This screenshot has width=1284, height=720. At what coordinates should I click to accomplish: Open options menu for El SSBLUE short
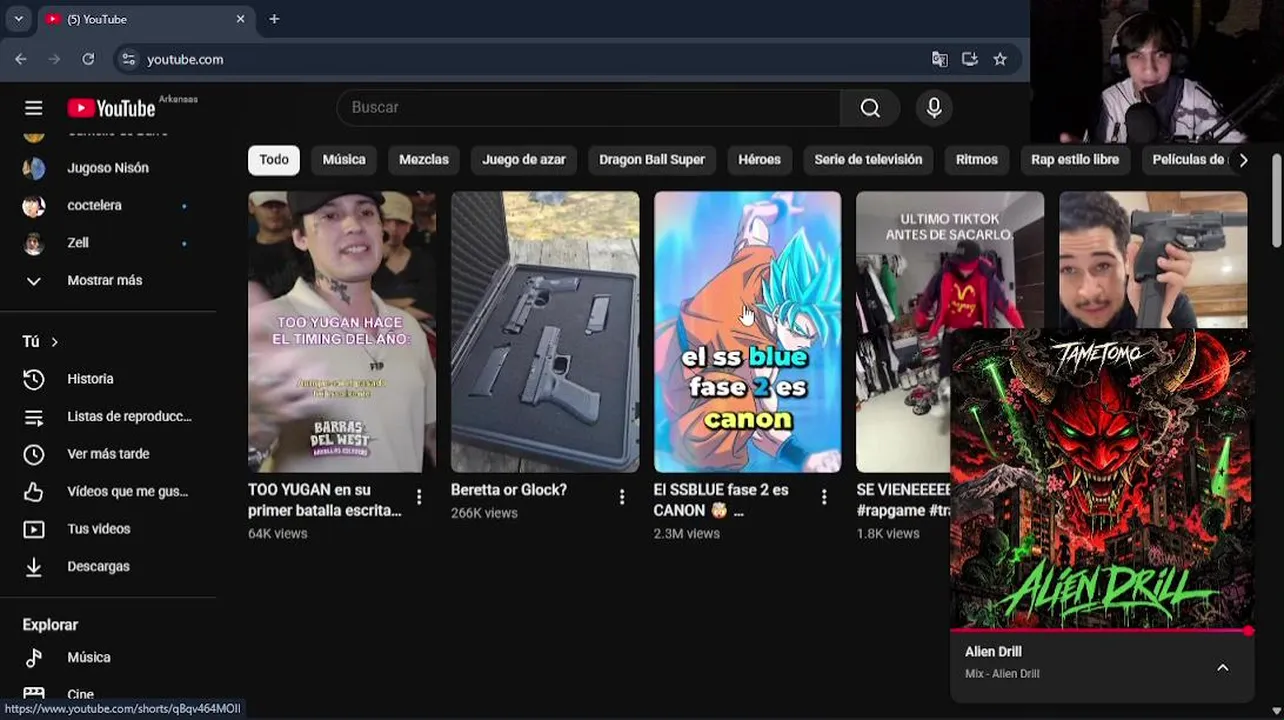click(824, 497)
